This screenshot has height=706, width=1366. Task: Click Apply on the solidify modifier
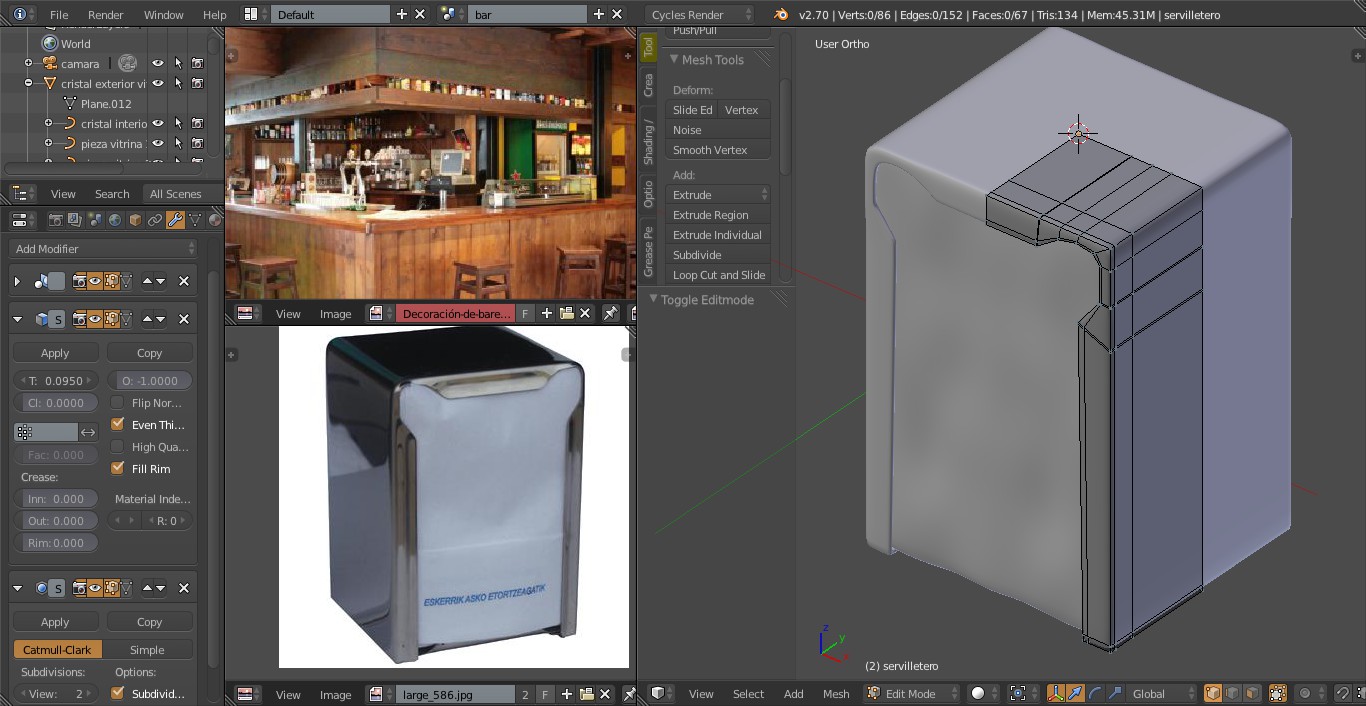55,352
